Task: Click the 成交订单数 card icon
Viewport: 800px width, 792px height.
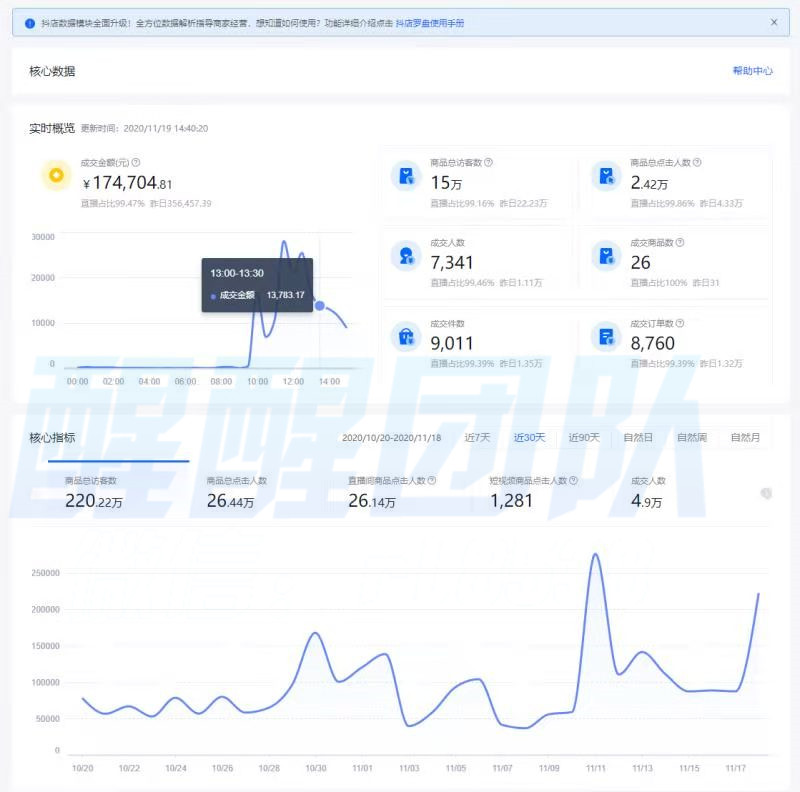Action: 606,336
